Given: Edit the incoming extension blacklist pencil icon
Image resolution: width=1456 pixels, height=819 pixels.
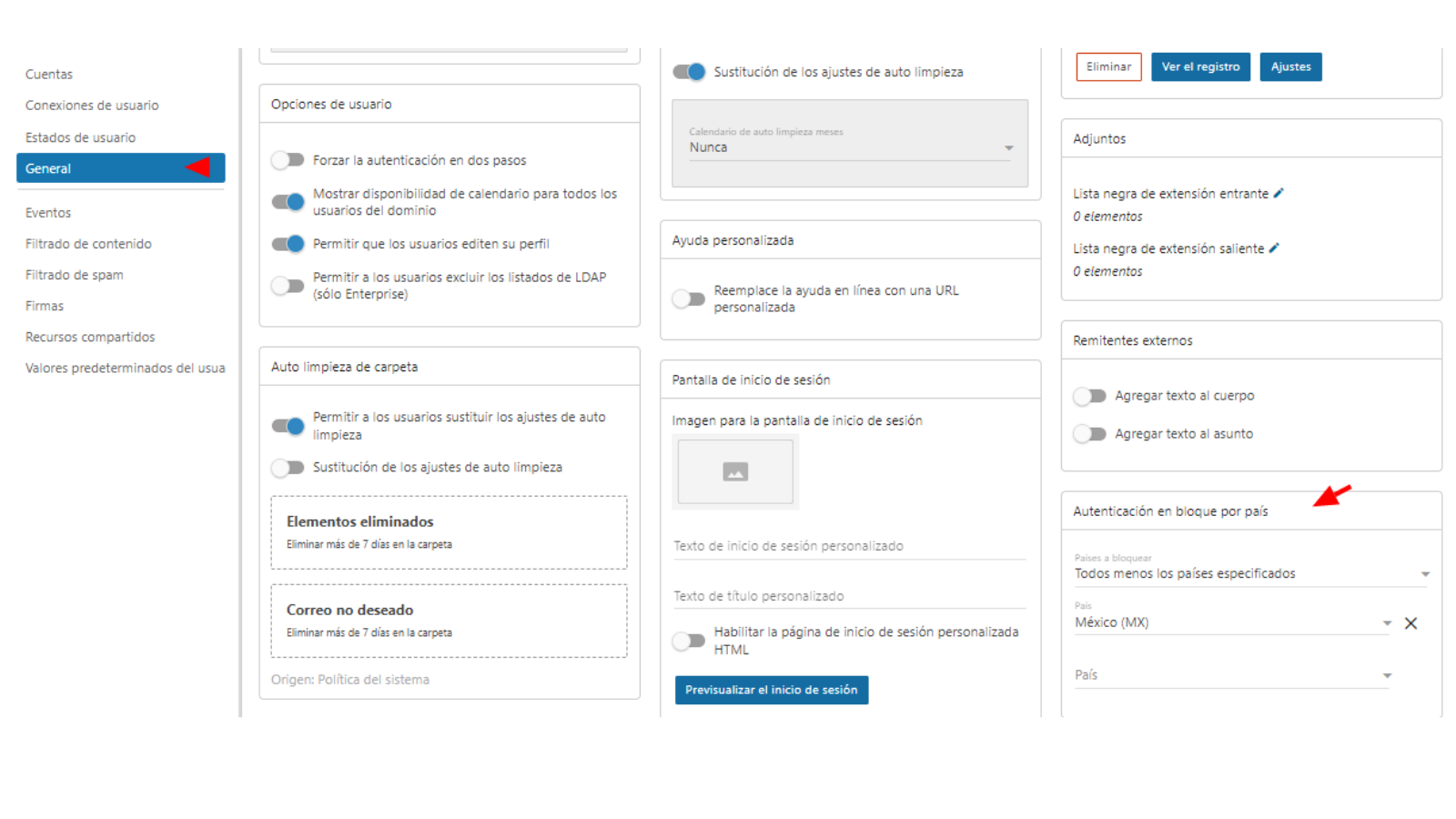Looking at the screenshot, I should [x=1279, y=193].
